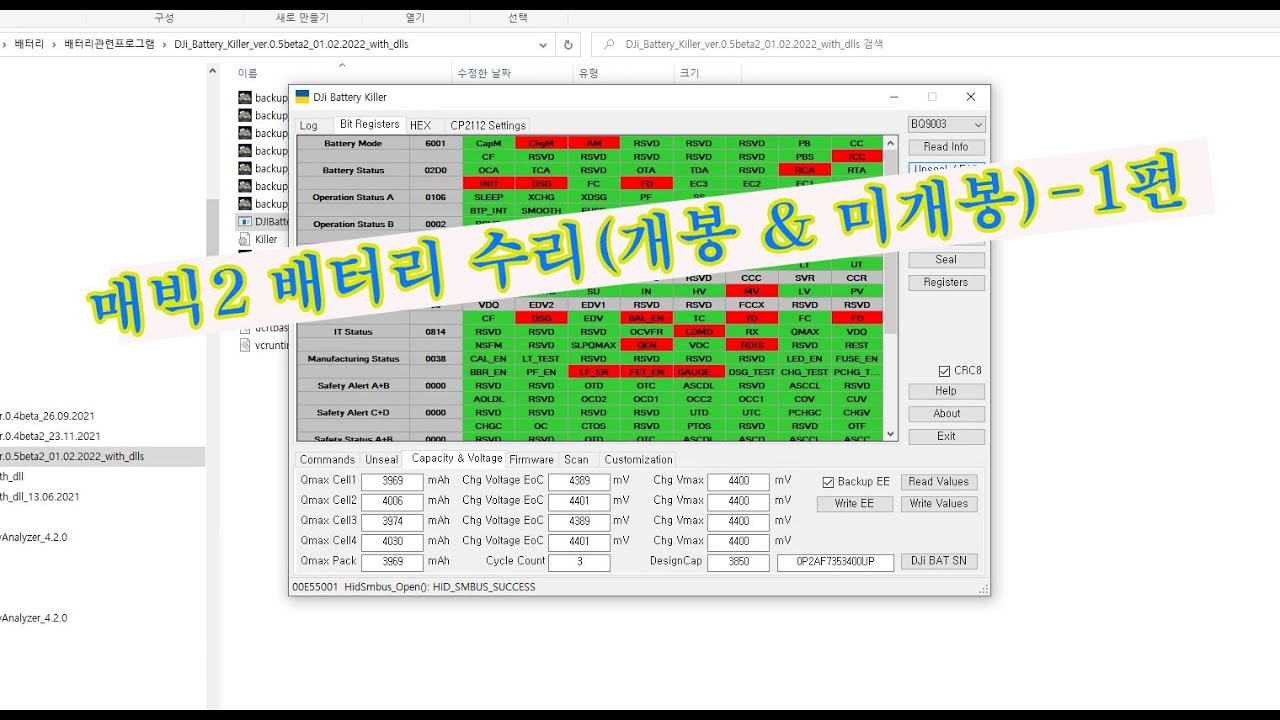
Task: Select the DJIBatt file icon in Explorer
Action: click(245, 221)
